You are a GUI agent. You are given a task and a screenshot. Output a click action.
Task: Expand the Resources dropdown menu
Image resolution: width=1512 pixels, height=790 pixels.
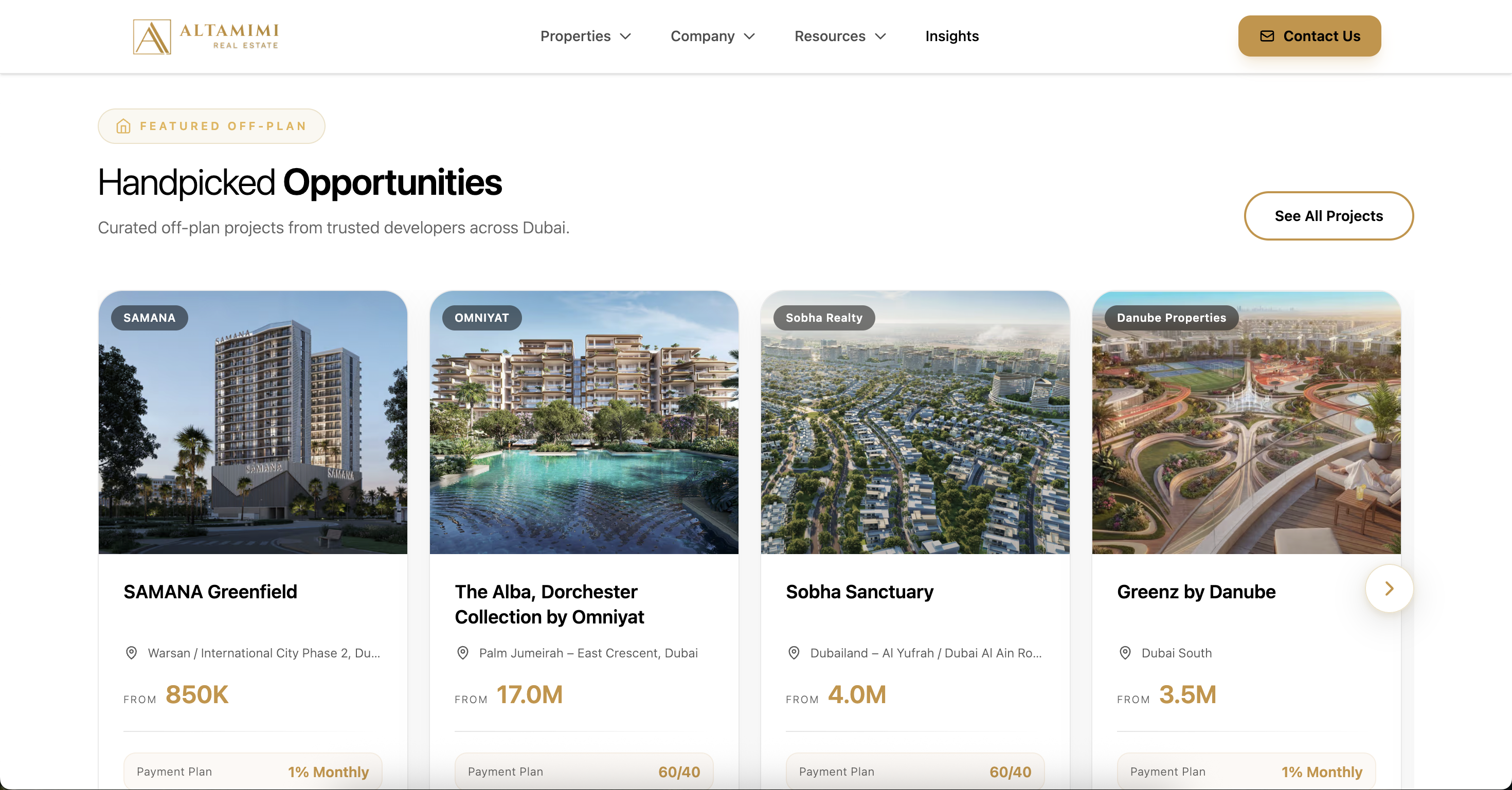[x=839, y=36]
